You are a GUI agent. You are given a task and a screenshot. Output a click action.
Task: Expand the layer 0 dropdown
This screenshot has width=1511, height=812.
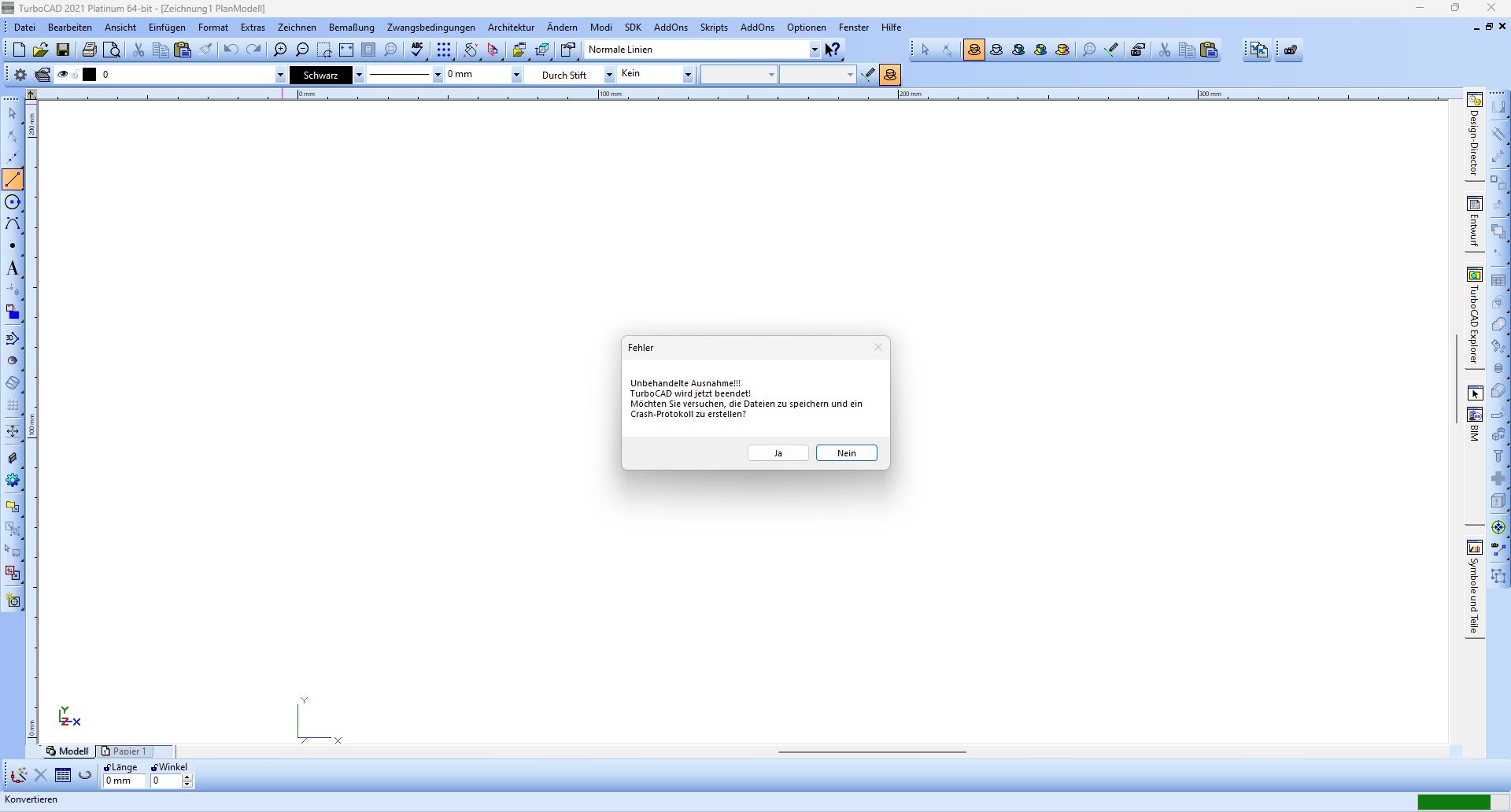tap(279, 75)
